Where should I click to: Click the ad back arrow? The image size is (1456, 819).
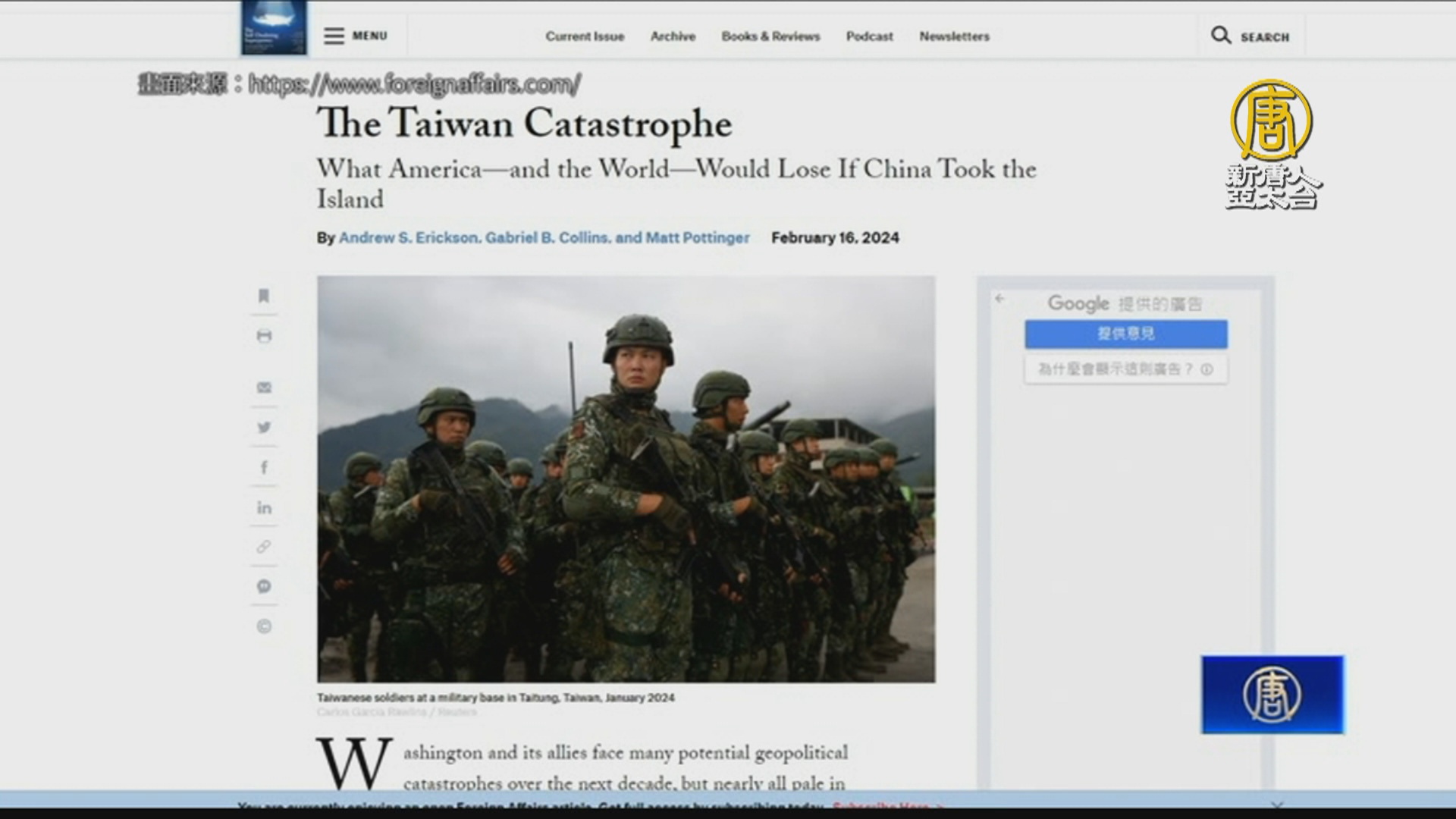pyautogui.click(x=999, y=299)
